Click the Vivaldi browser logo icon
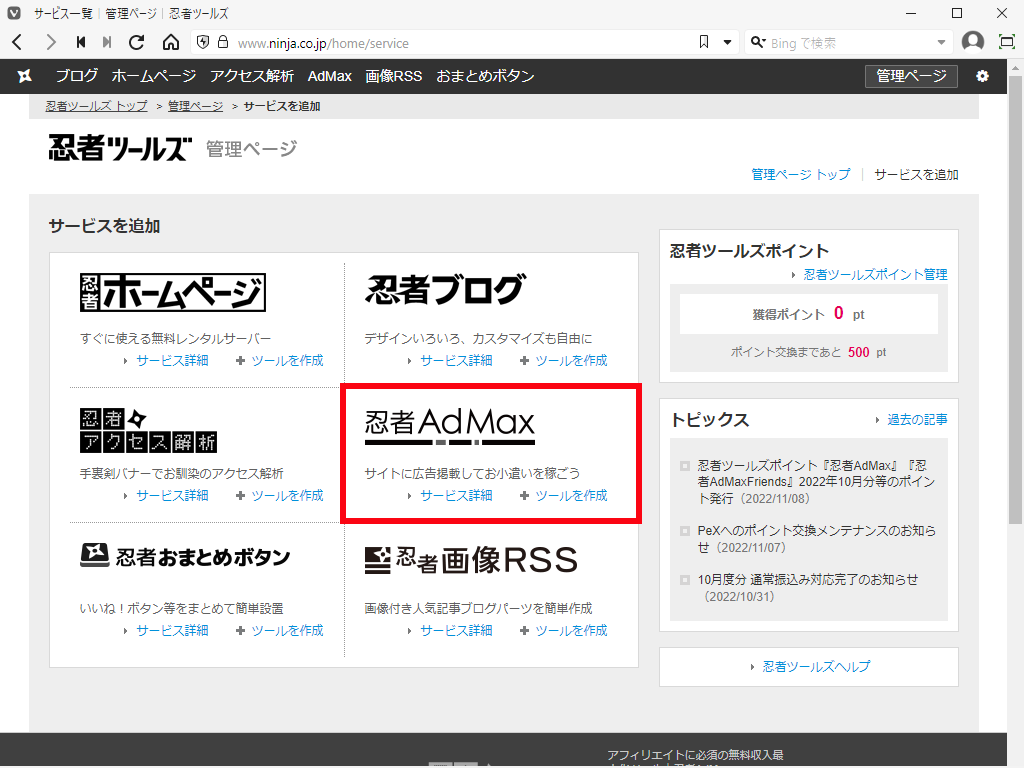The width and height of the screenshot is (1024, 768). tap(13, 13)
